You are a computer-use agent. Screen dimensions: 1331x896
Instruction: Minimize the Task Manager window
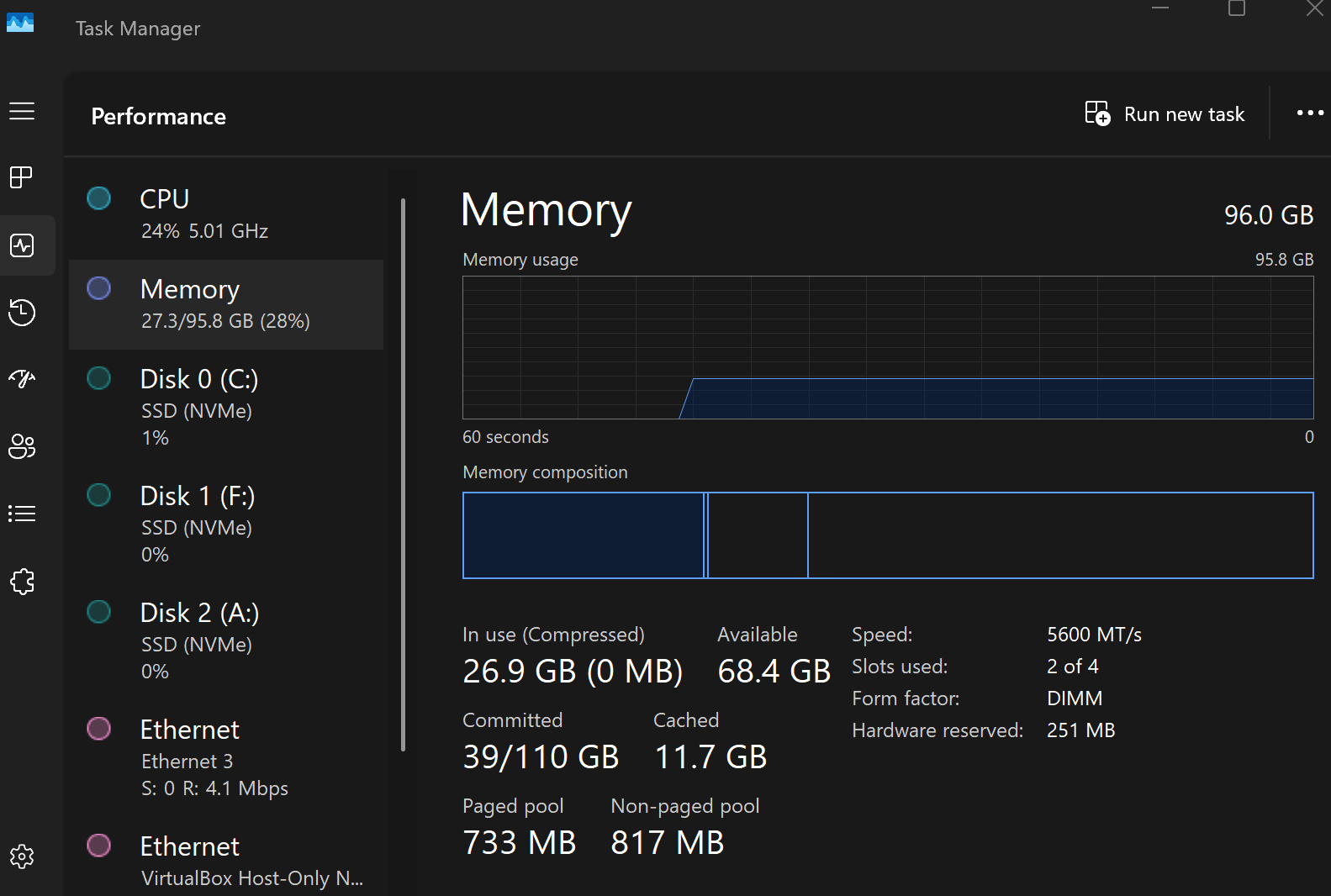[1160, 8]
